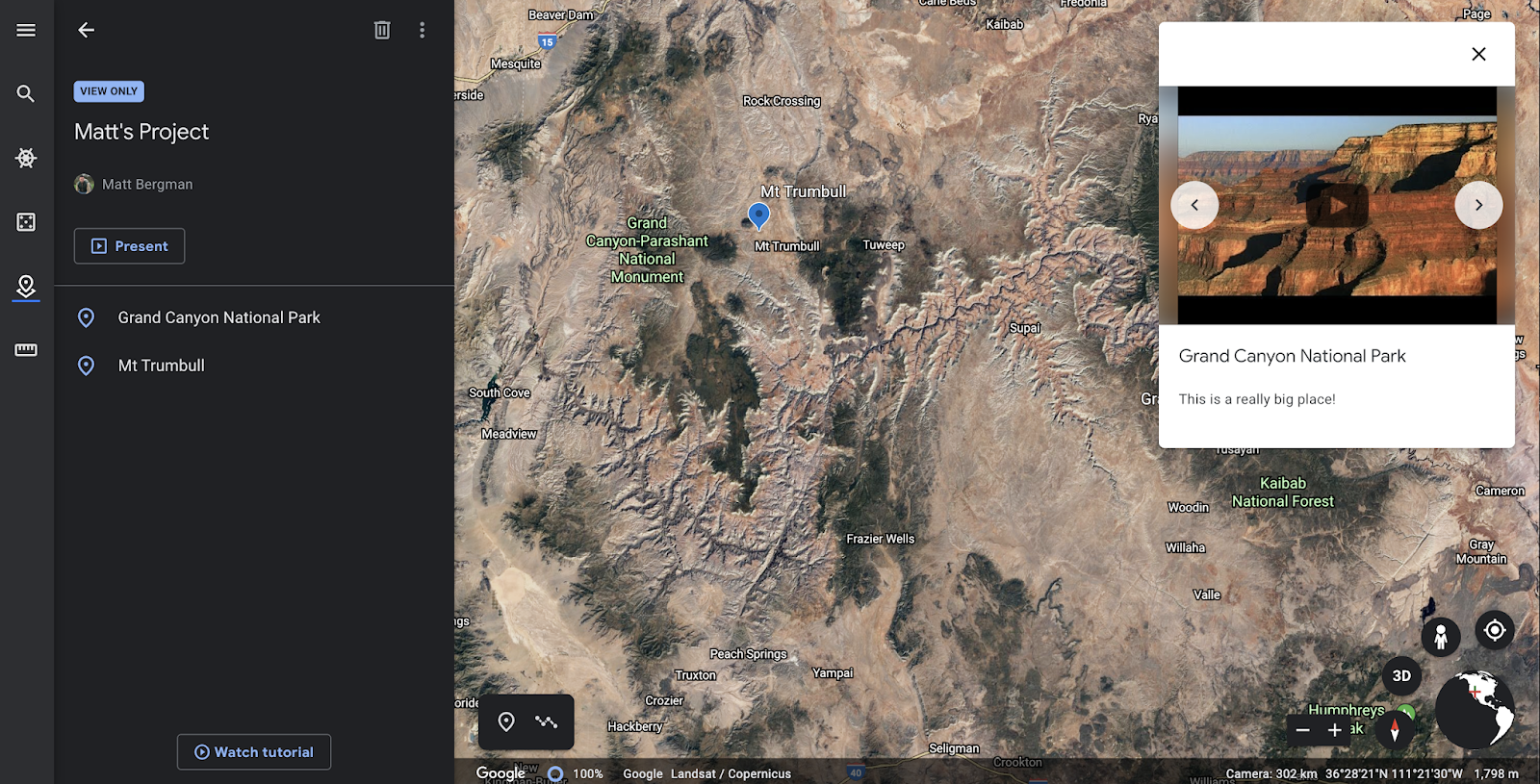Toggle the 3D view button
This screenshot has height=784, width=1540.
click(1401, 676)
